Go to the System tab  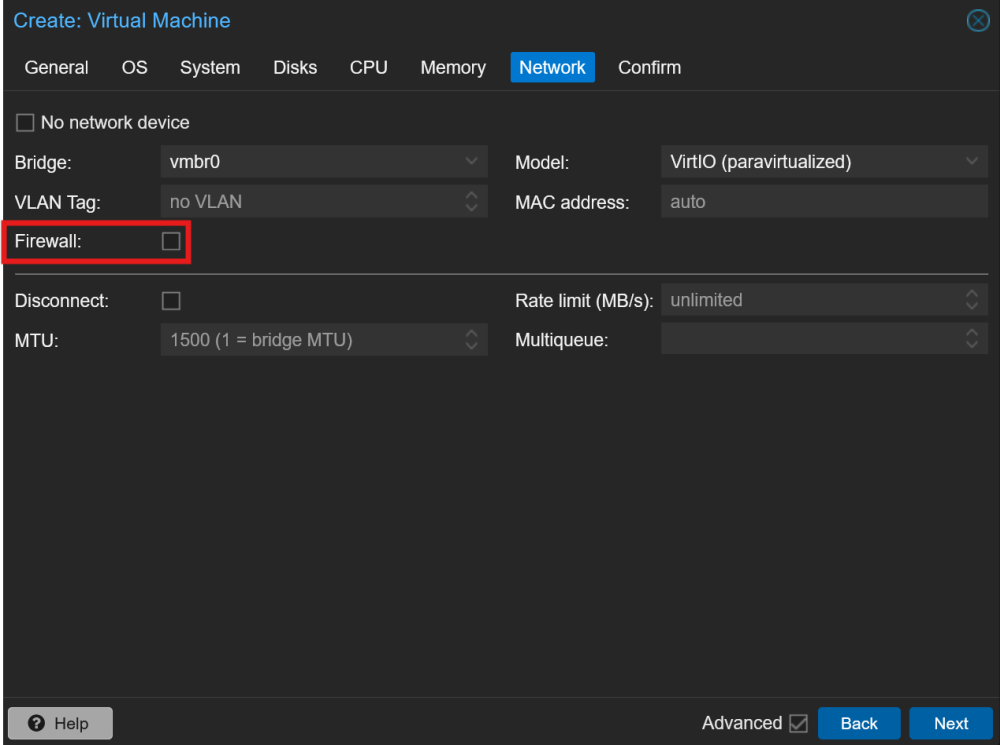pos(210,68)
